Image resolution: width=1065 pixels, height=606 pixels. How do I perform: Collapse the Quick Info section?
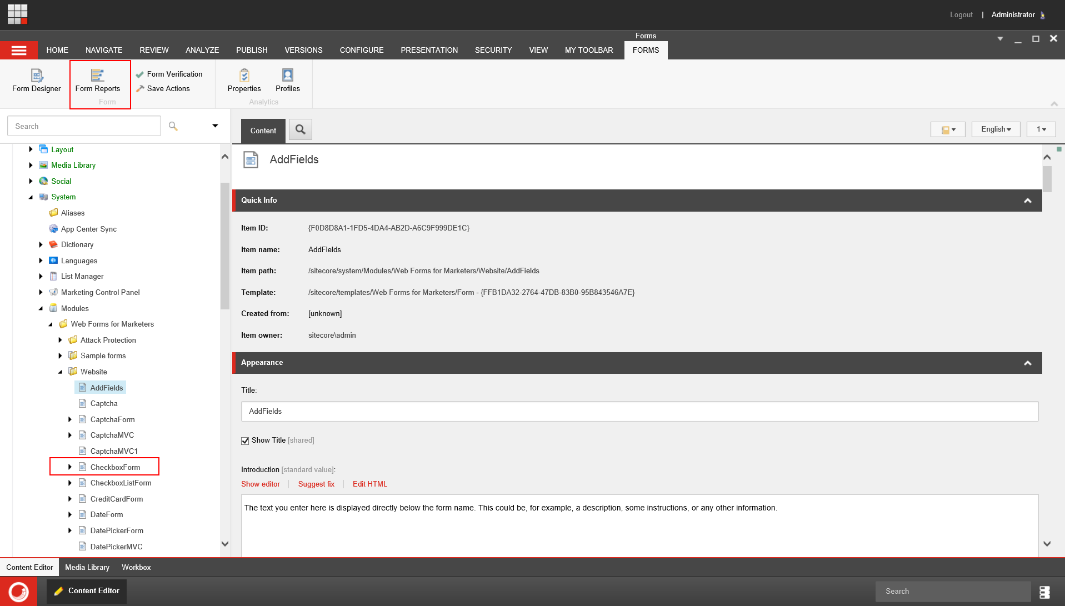coord(1027,201)
